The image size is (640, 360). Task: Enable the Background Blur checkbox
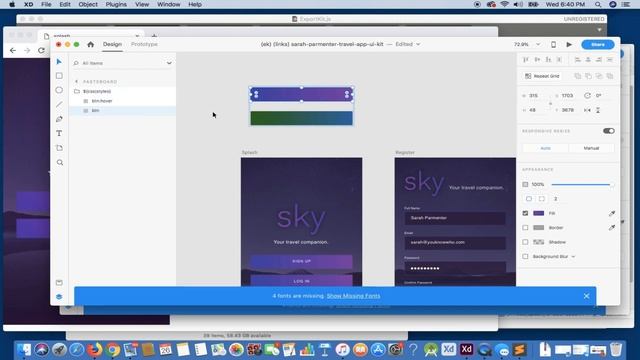coord(525,256)
